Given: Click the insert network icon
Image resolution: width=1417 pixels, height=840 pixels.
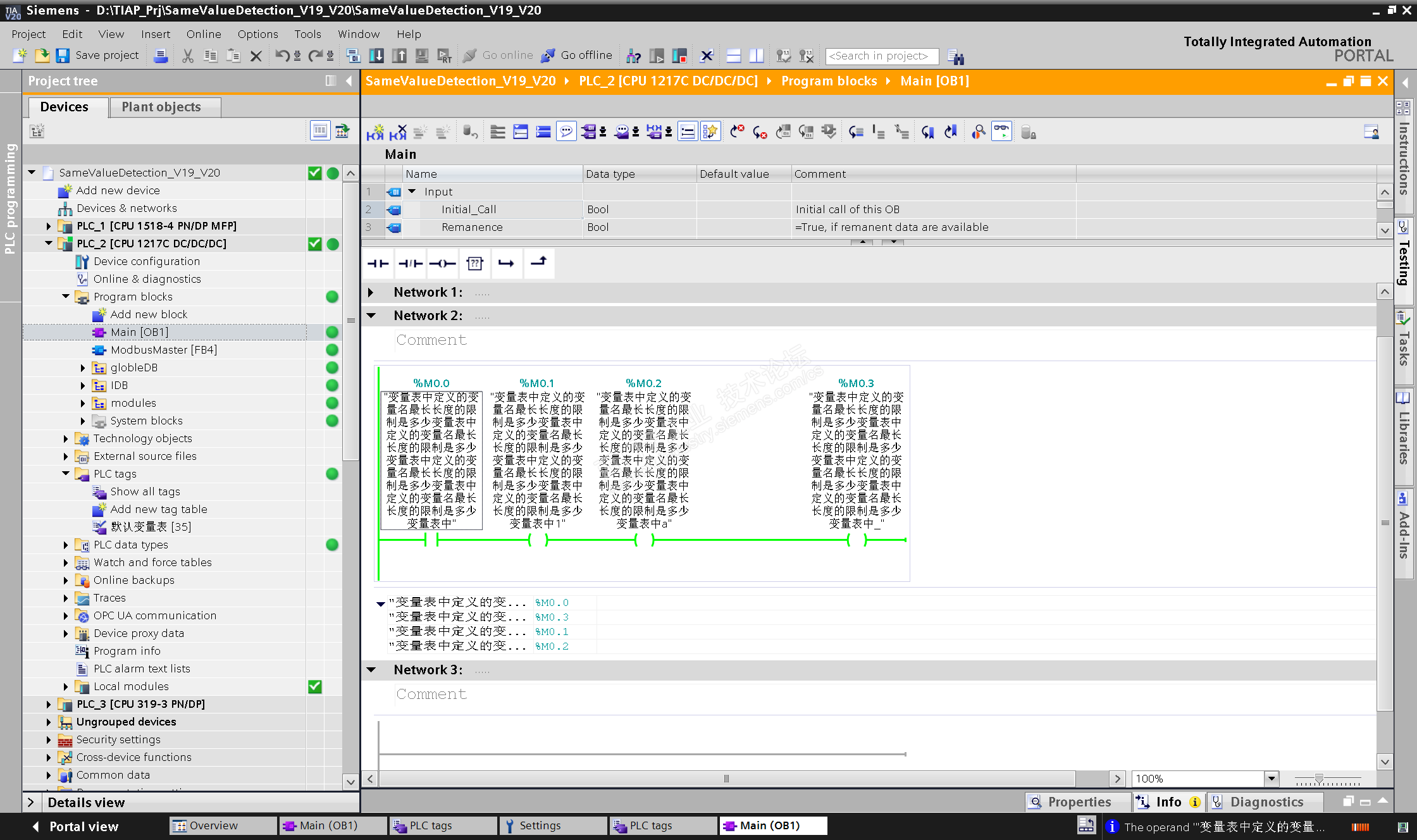Looking at the screenshot, I should point(375,132).
